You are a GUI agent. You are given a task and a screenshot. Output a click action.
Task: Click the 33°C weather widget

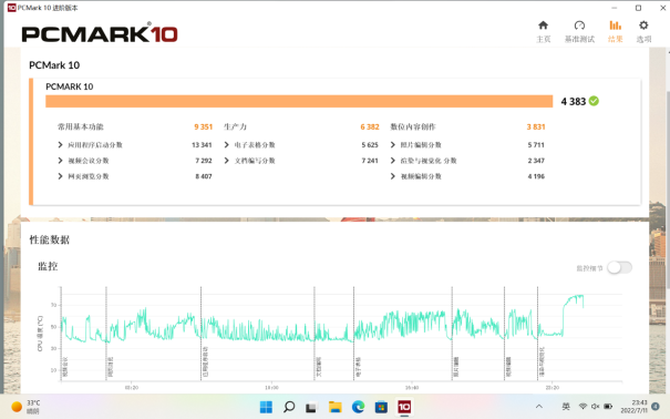click(x=26, y=406)
